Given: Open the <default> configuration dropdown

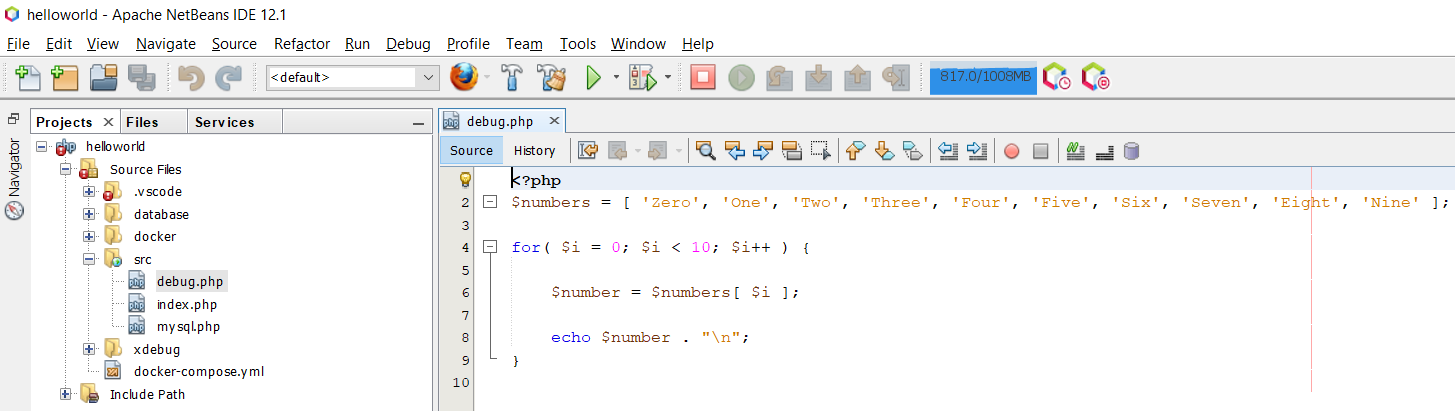Looking at the screenshot, I should [428, 77].
